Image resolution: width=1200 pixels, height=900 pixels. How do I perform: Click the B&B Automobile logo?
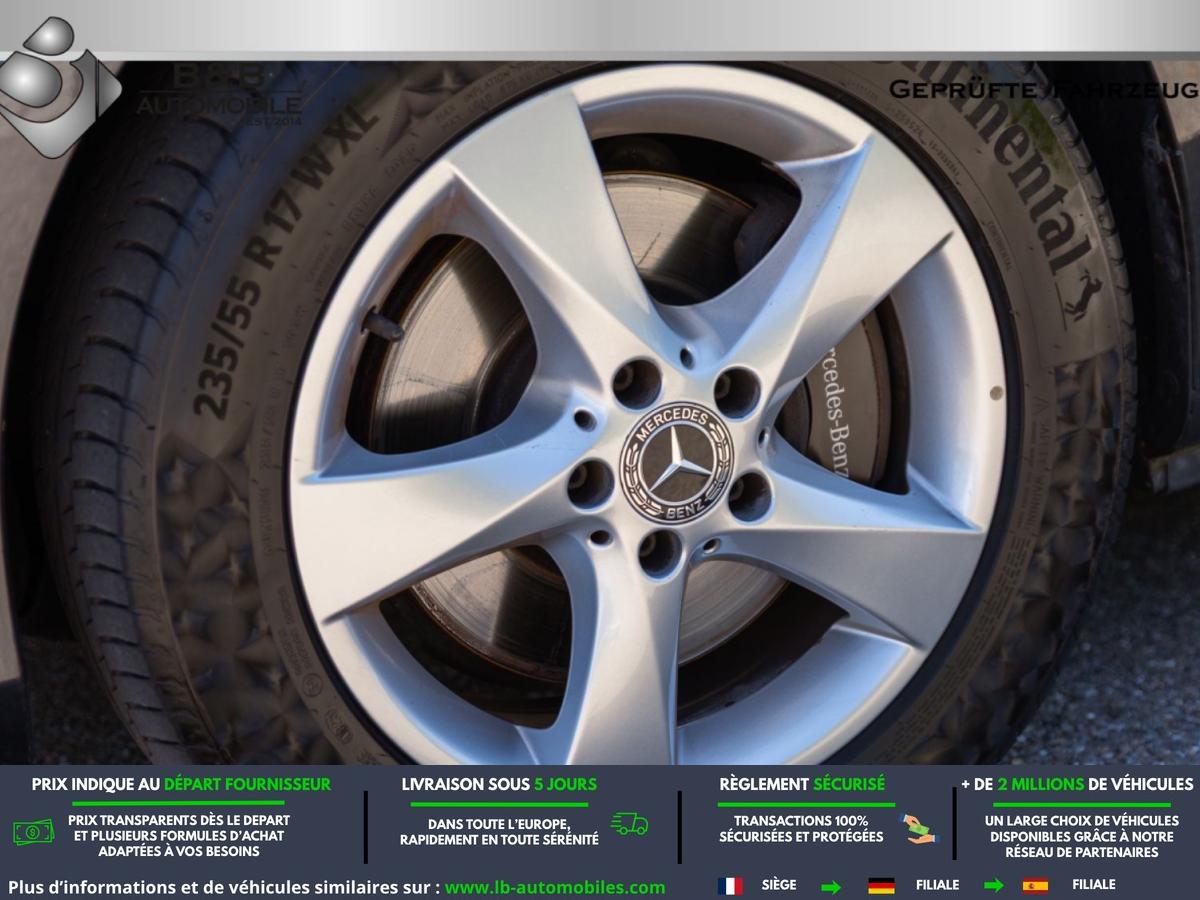pos(150,88)
